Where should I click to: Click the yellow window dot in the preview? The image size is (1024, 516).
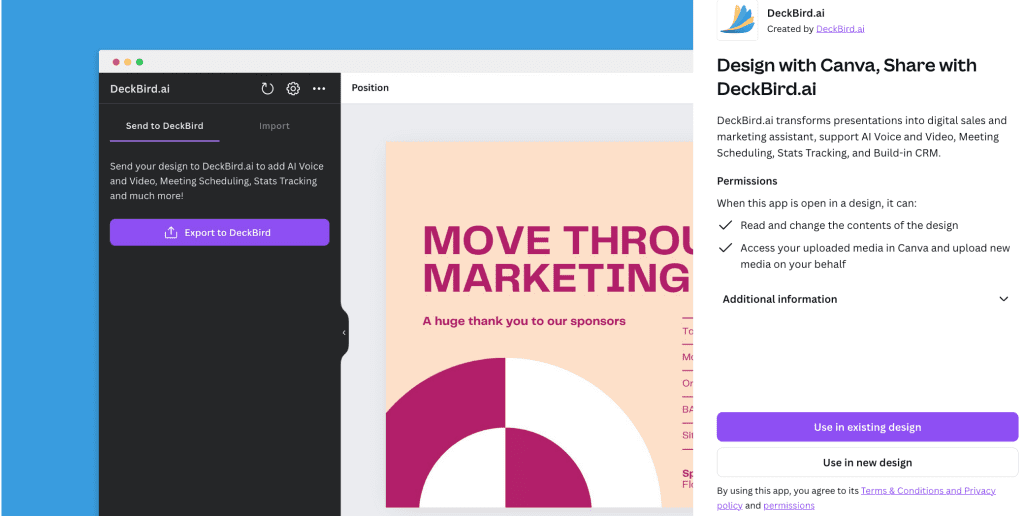128,62
